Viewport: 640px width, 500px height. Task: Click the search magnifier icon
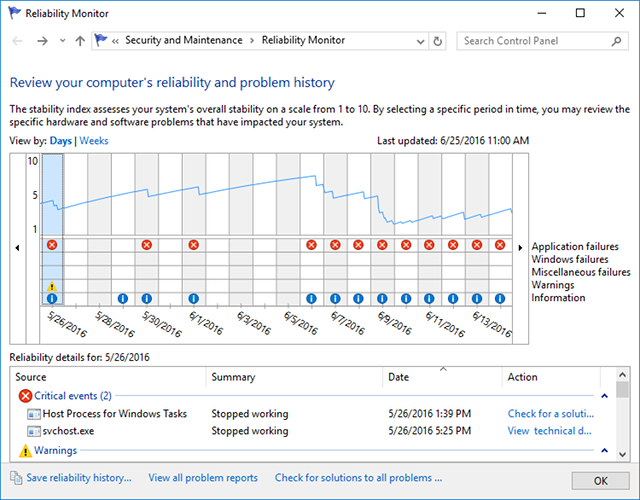616,41
